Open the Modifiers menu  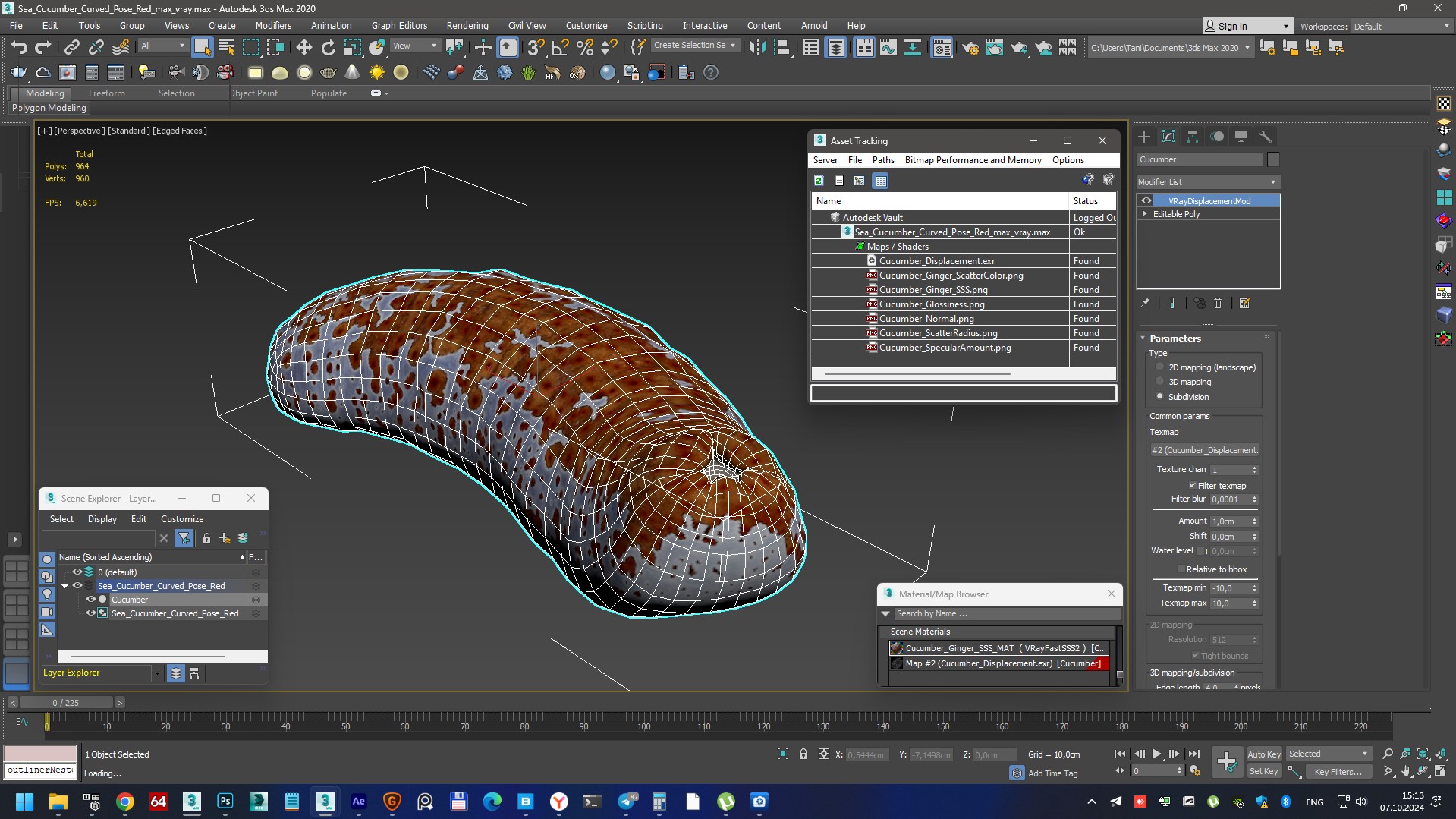(x=273, y=25)
